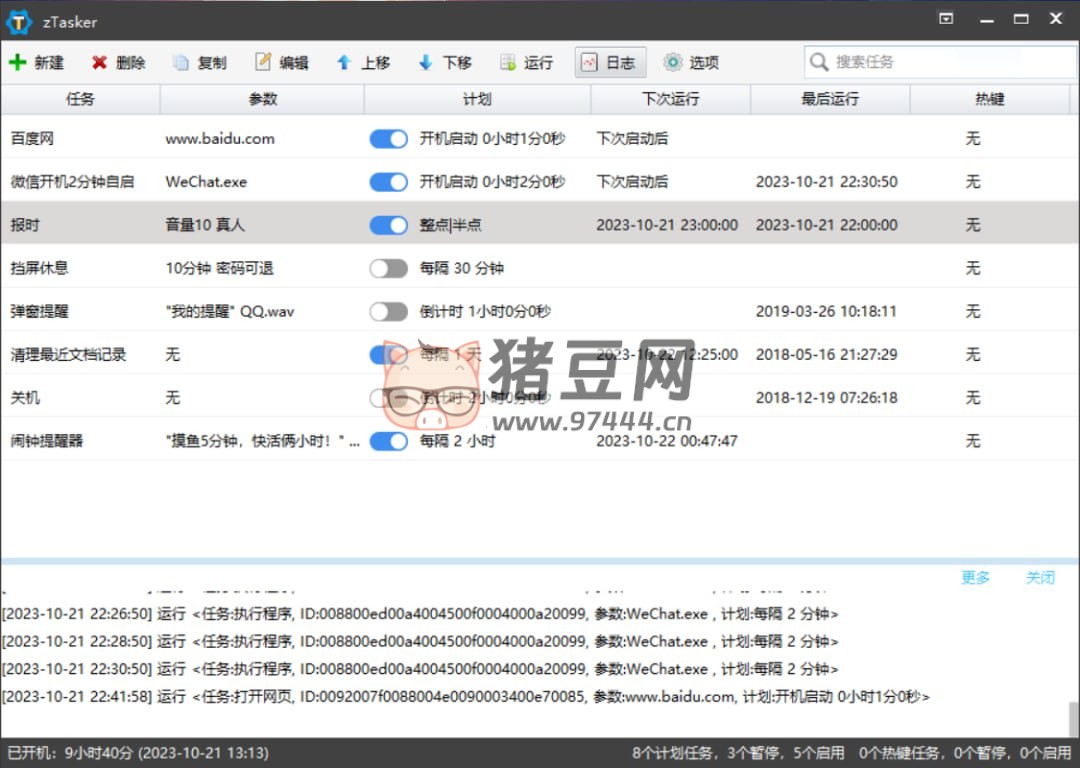Click the magnifier icon in search box
Screen dimensions: 1080x768
click(819, 62)
